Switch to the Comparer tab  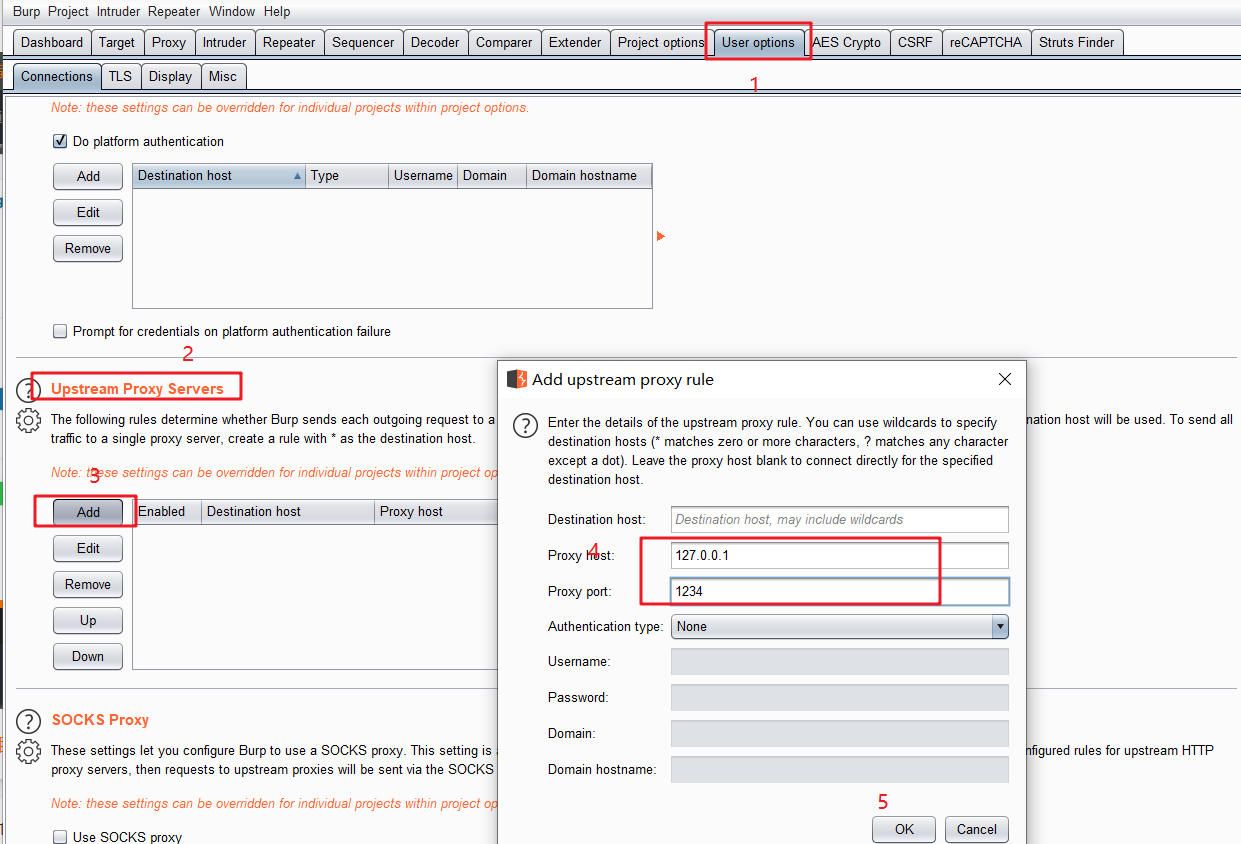click(x=504, y=42)
